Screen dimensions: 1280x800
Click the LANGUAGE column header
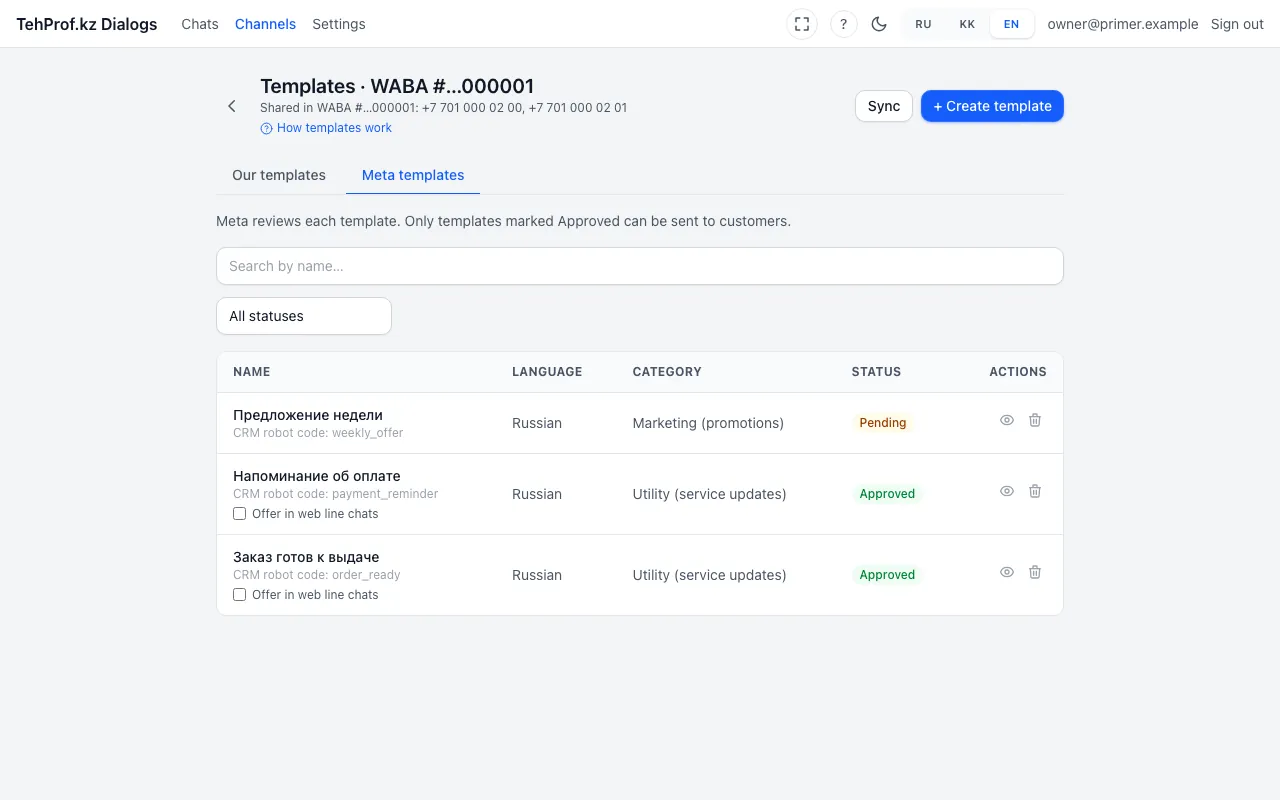click(x=547, y=372)
